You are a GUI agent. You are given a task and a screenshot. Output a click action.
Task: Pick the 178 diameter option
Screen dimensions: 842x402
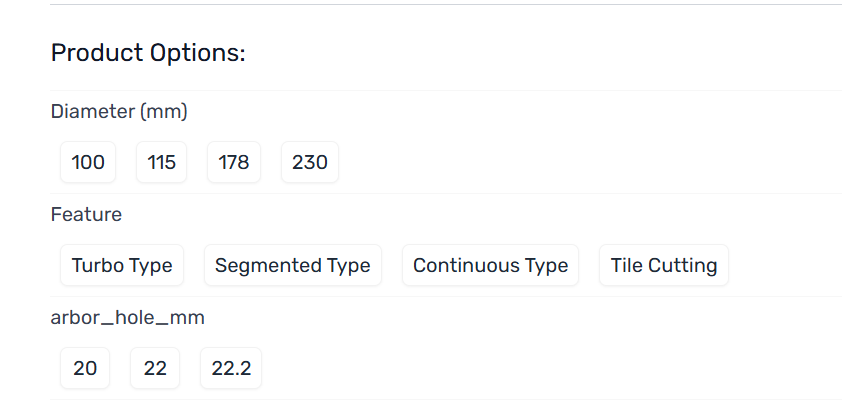coord(233,162)
